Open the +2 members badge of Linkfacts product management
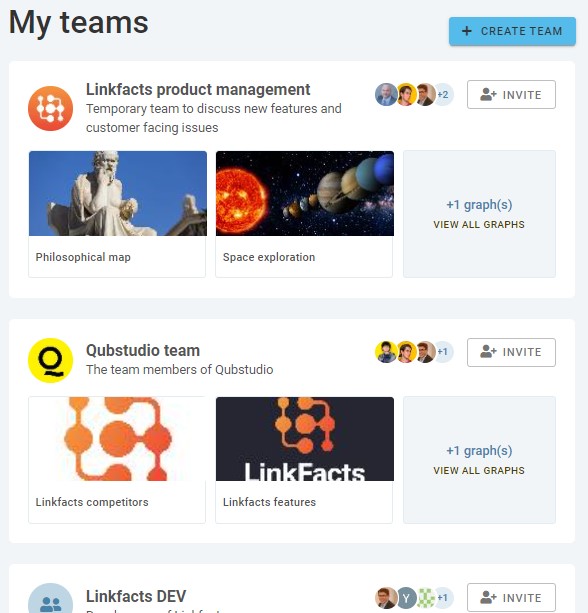 point(443,95)
